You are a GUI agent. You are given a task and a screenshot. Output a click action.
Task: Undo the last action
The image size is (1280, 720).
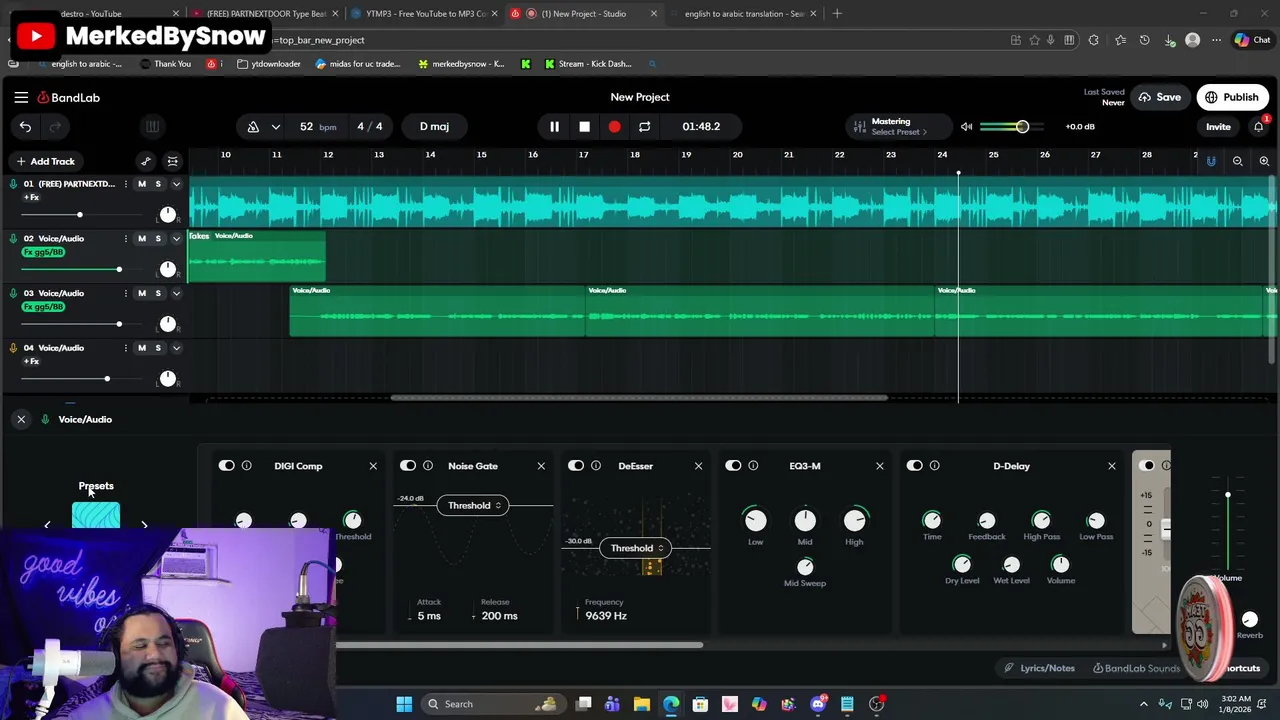coord(25,126)
